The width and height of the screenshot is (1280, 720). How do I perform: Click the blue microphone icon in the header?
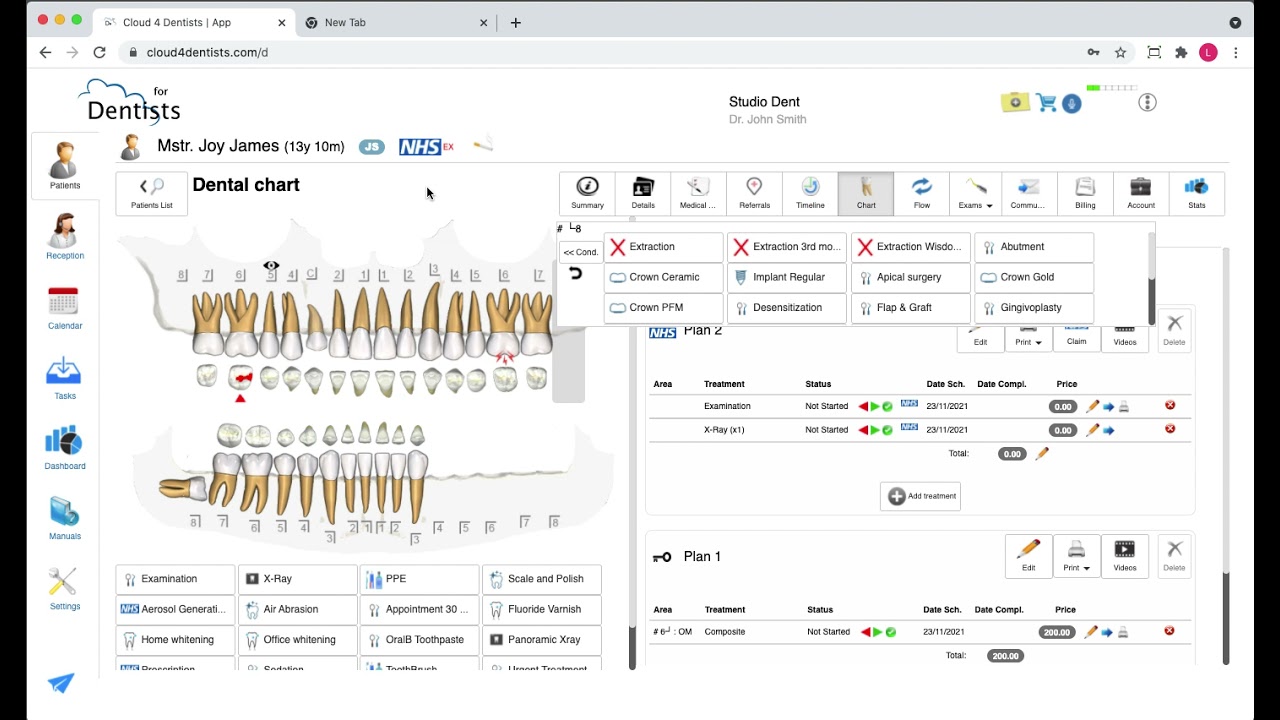[1072, 103]
